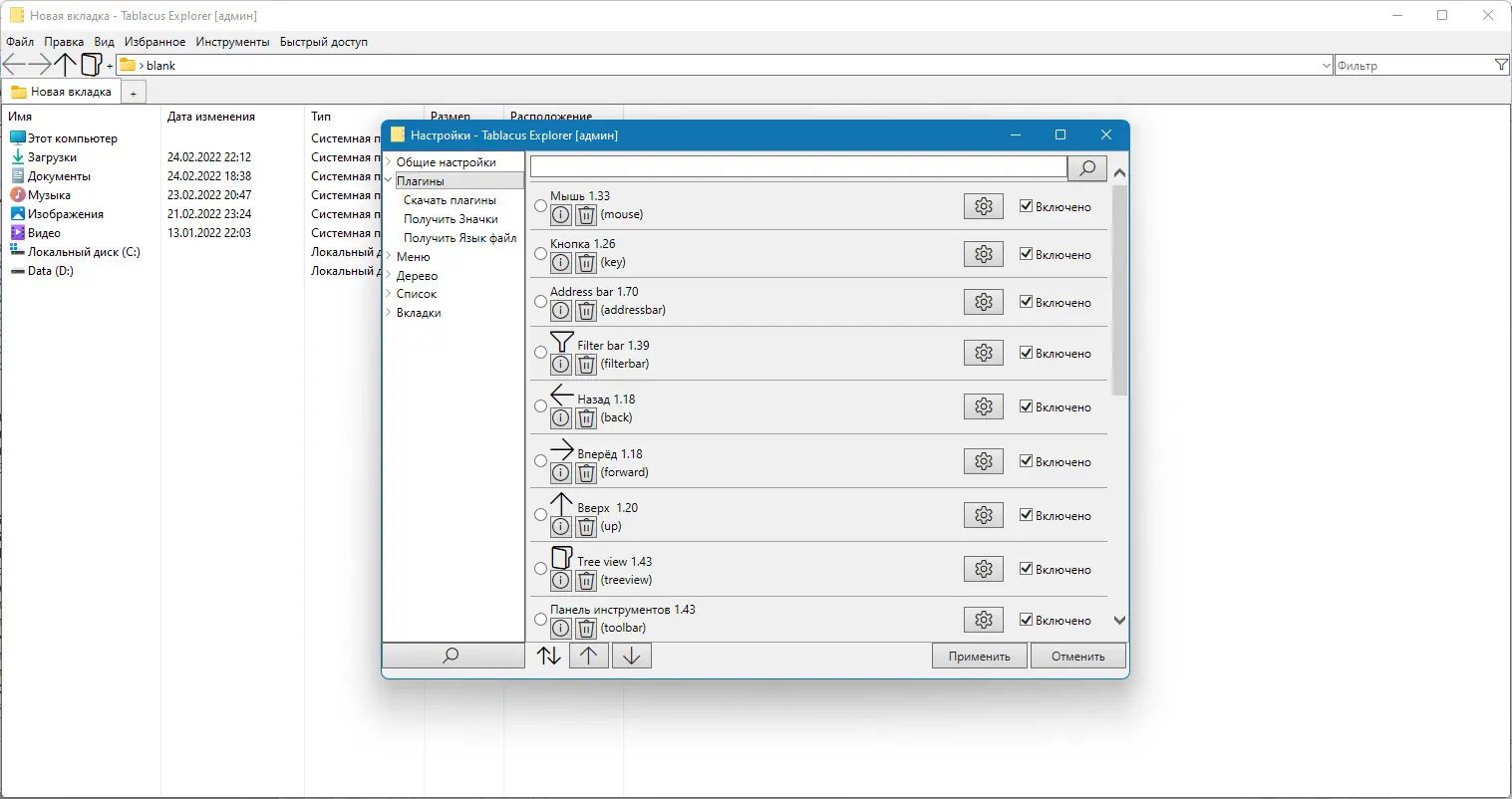This screenshot has height=799, width=1512.
Task: Uncheck Включено for Filter bar plugin
Action: (1026, 353)
